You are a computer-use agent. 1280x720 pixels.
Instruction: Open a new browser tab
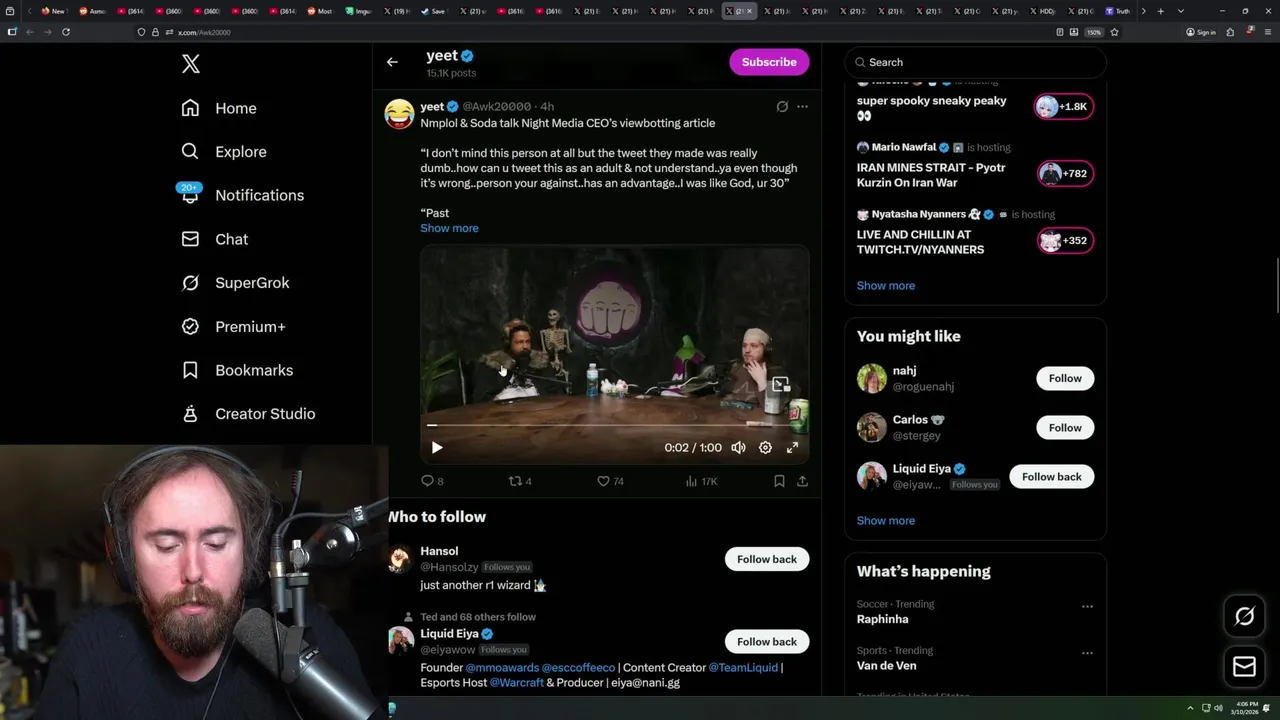pos(1160,11)
